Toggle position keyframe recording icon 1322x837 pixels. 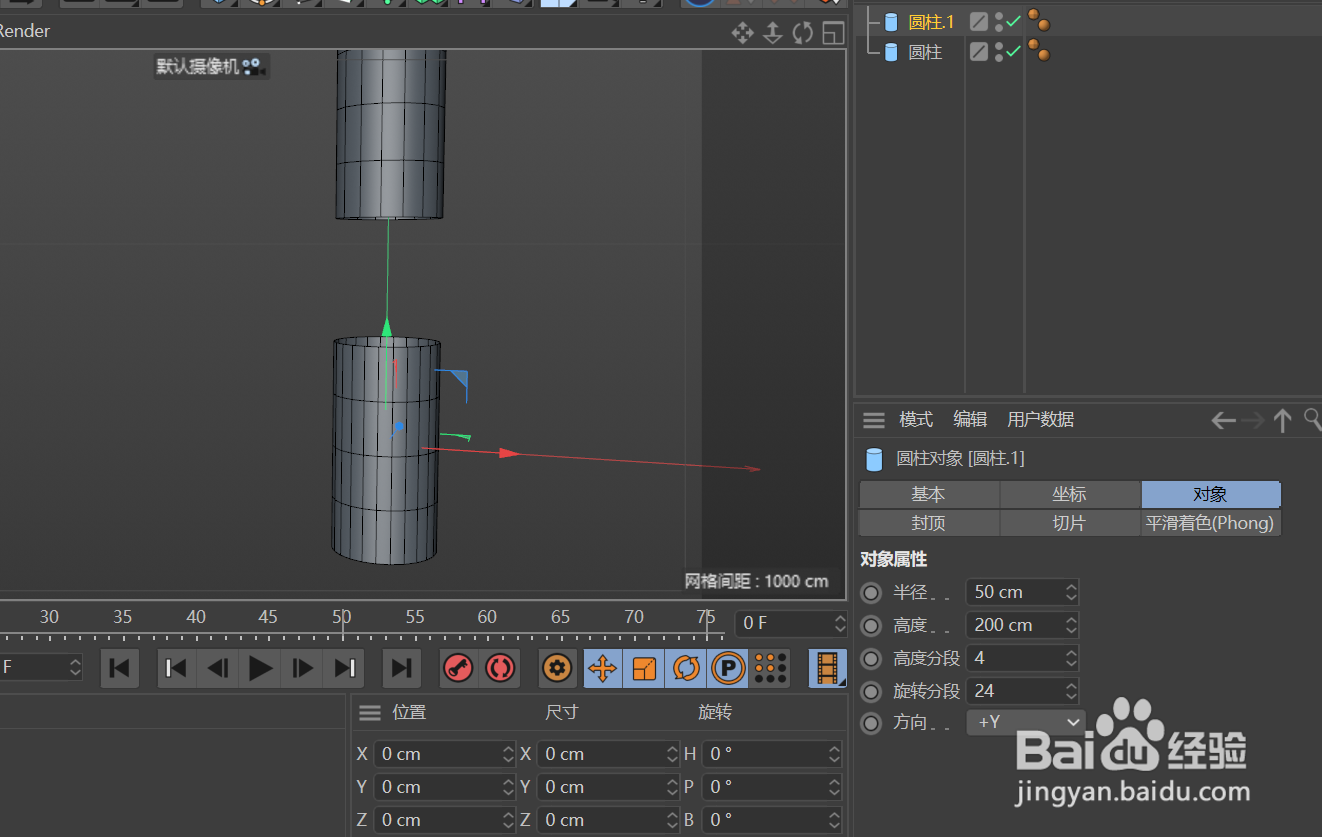602,668
